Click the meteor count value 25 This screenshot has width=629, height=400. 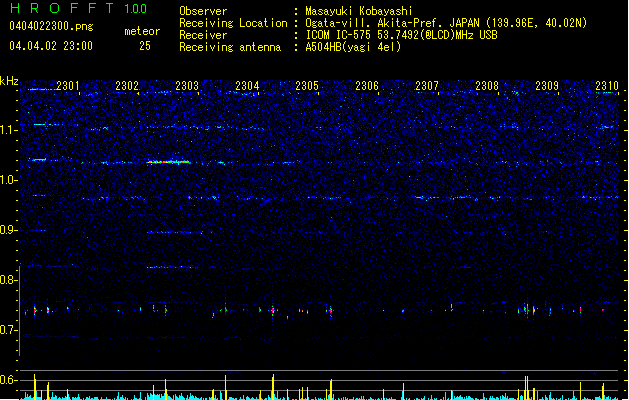pos(145,46)
